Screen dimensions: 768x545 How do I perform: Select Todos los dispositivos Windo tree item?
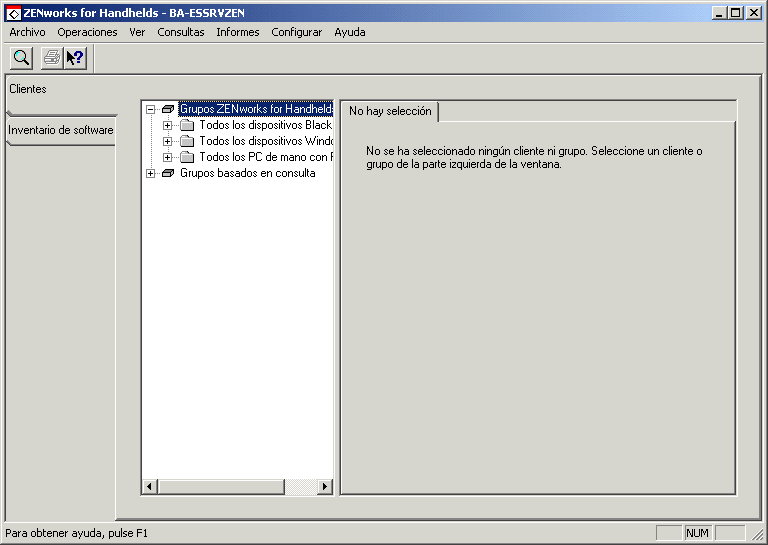[265, 141]
